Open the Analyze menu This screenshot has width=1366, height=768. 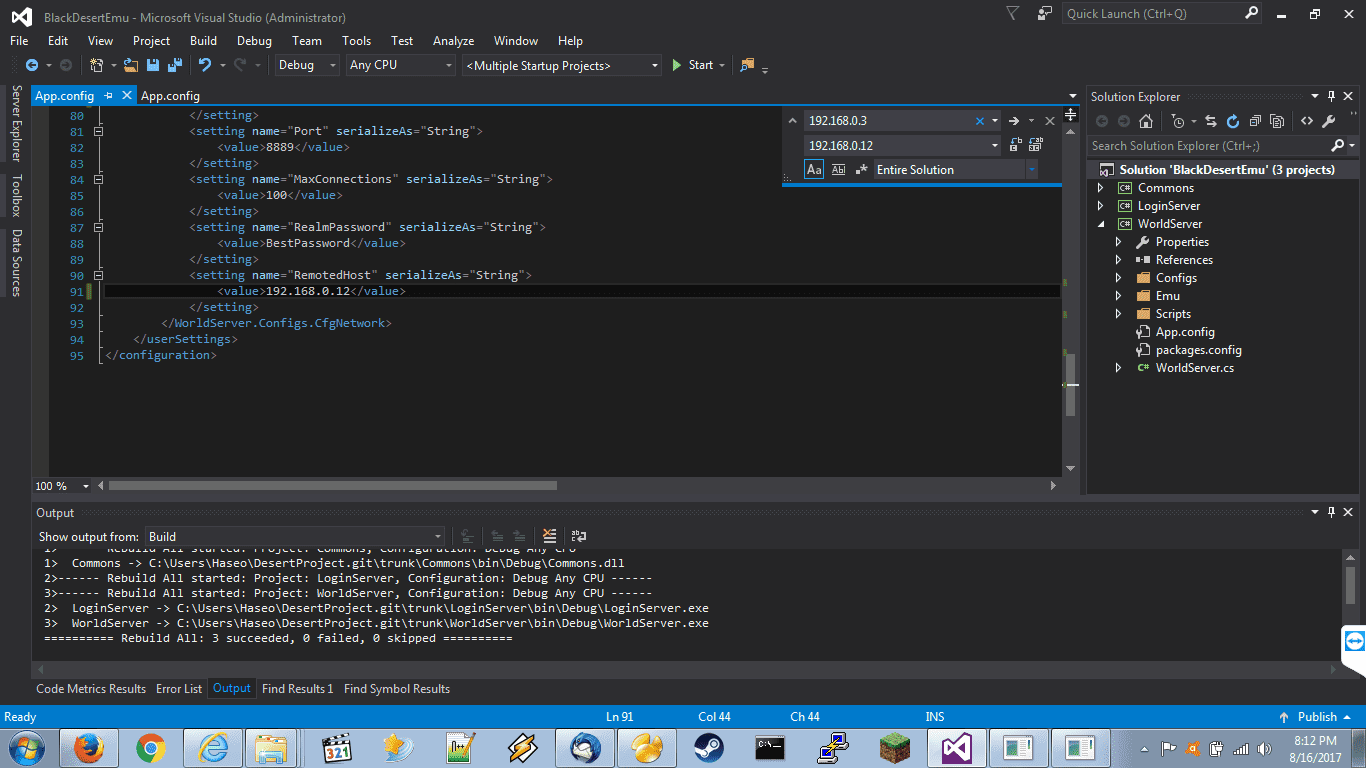click(453, 41)
